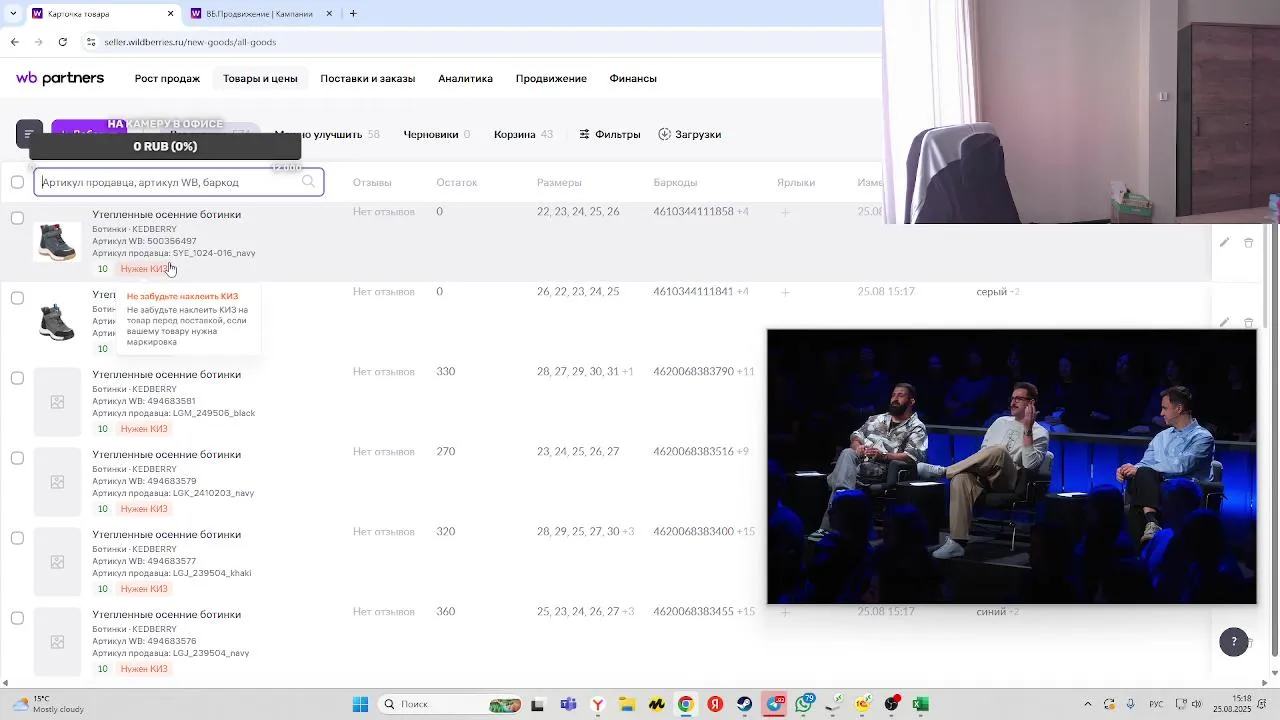Open the Windows Start menu

tap(360, 704)
